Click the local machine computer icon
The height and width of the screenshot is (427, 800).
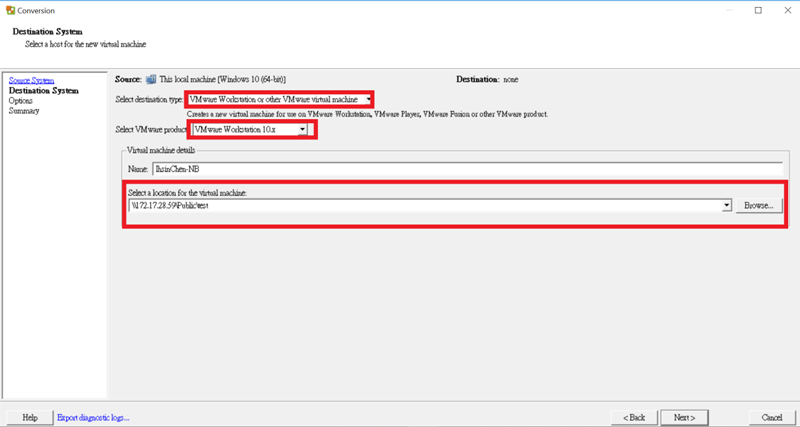pyautogui.click(x=151, y=80)
